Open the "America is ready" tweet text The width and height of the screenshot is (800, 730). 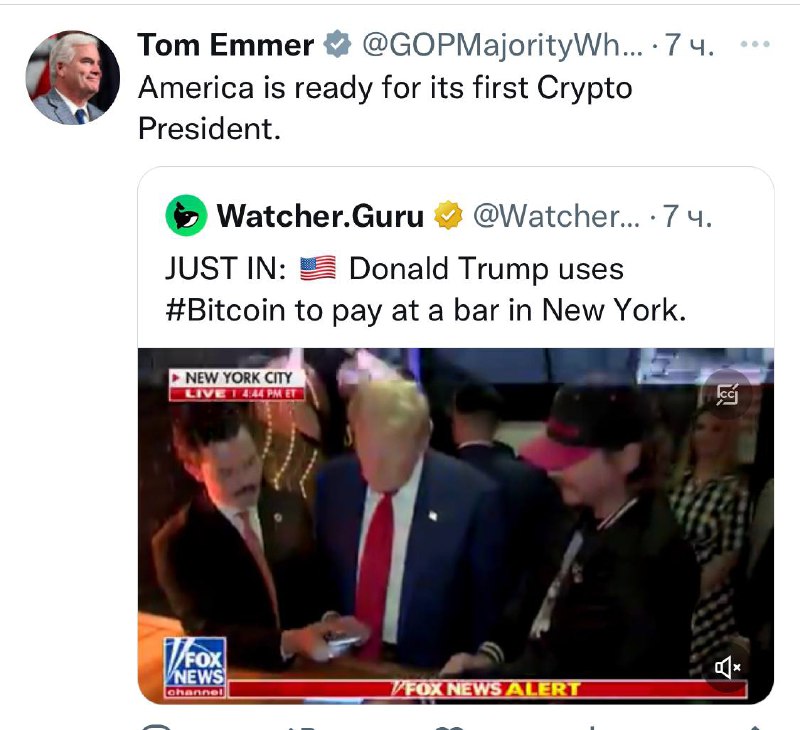[x=385, y=108]
